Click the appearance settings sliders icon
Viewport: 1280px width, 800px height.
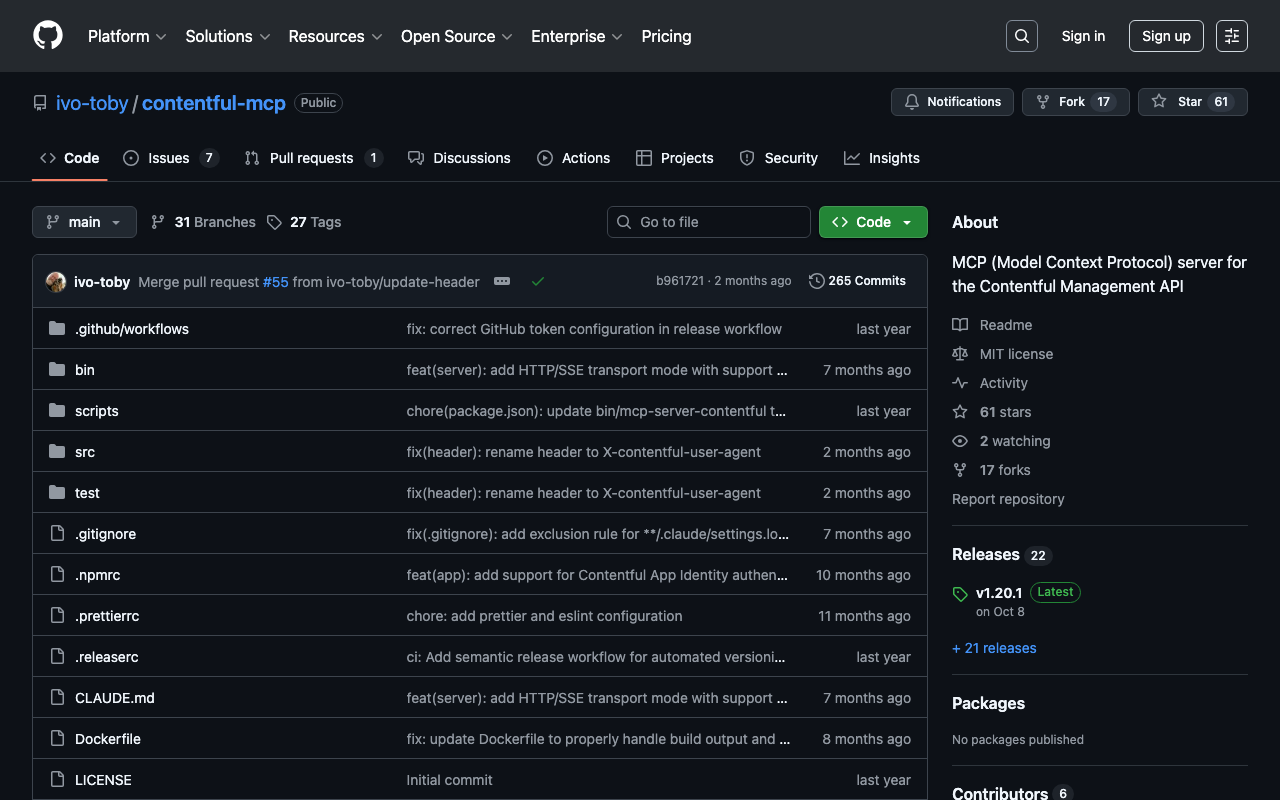click(1232, 36)
